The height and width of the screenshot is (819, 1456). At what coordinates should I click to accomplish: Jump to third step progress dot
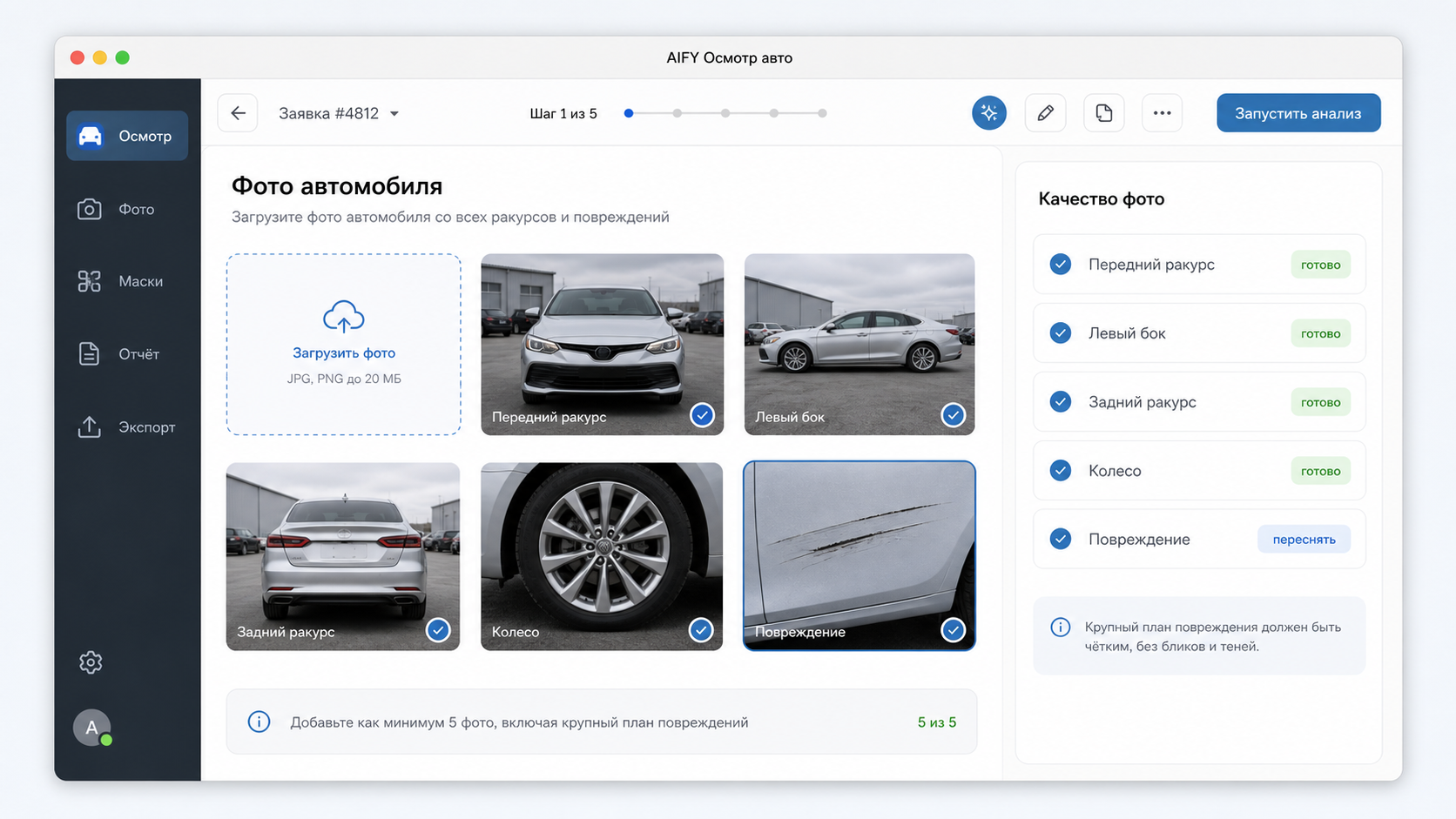725,113
